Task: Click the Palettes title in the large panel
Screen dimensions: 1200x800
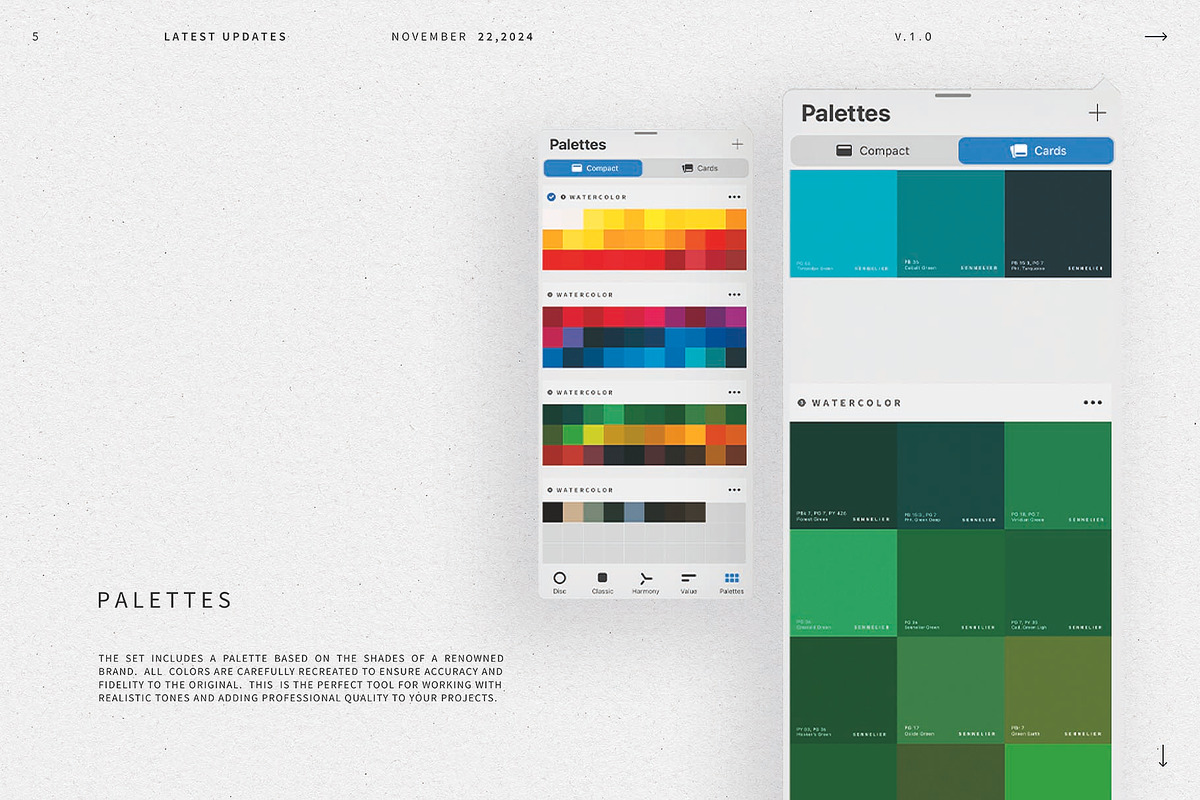Action: pos(845,113)
